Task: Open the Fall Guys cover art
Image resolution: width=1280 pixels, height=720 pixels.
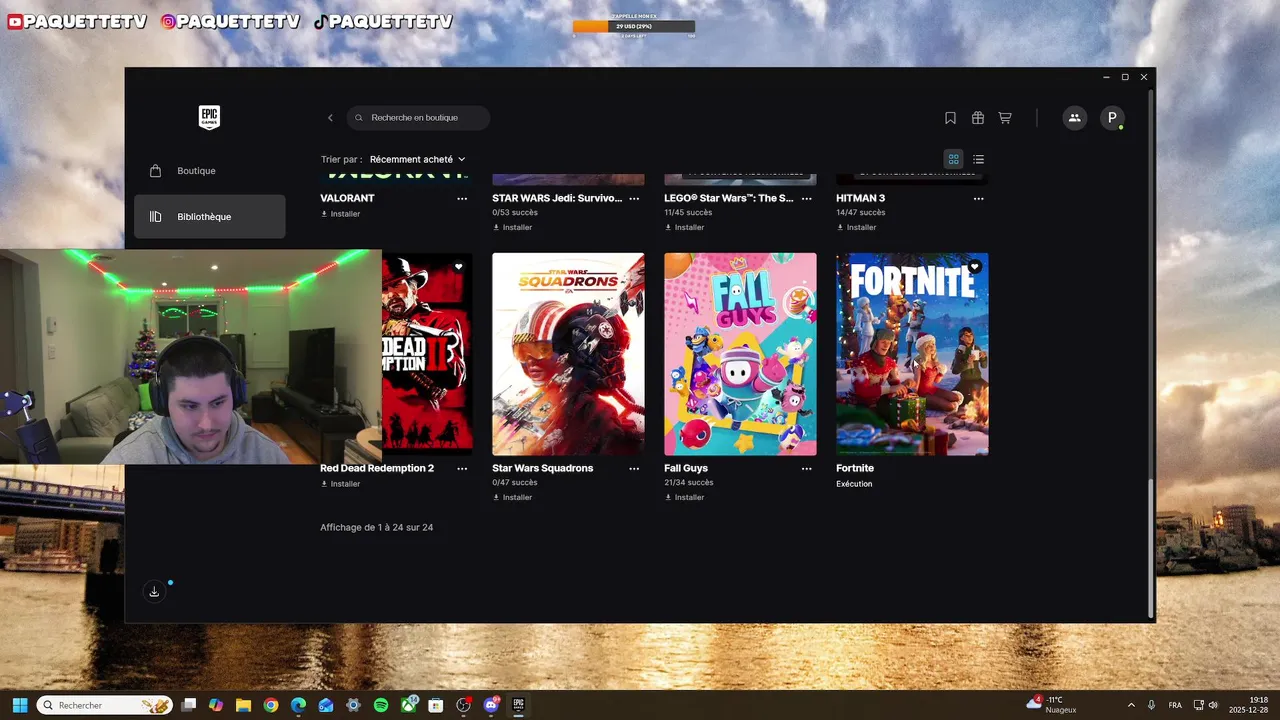Action: (740, 354)
